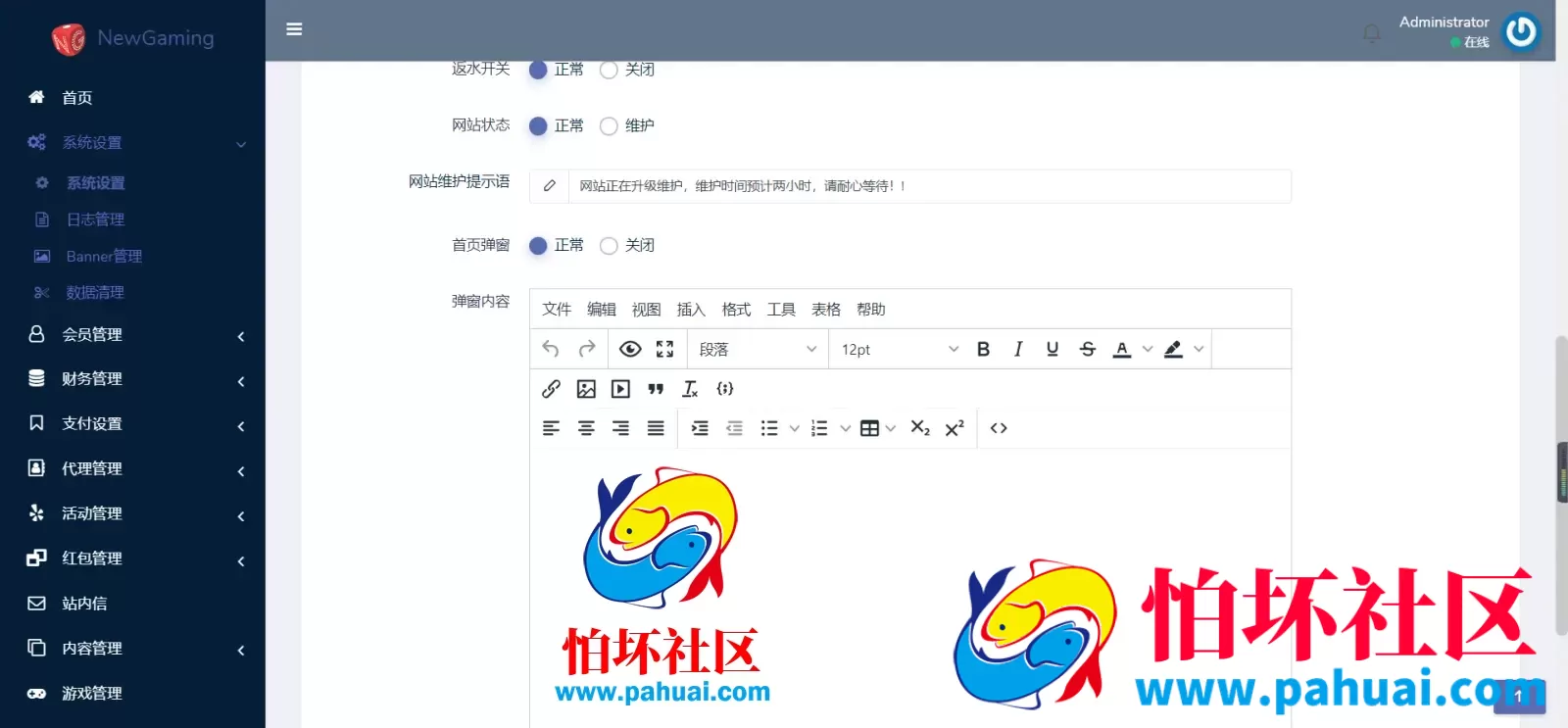Screen dimensions: 1568x728
Task: Align text right
Action: click(x=620, y=428)
